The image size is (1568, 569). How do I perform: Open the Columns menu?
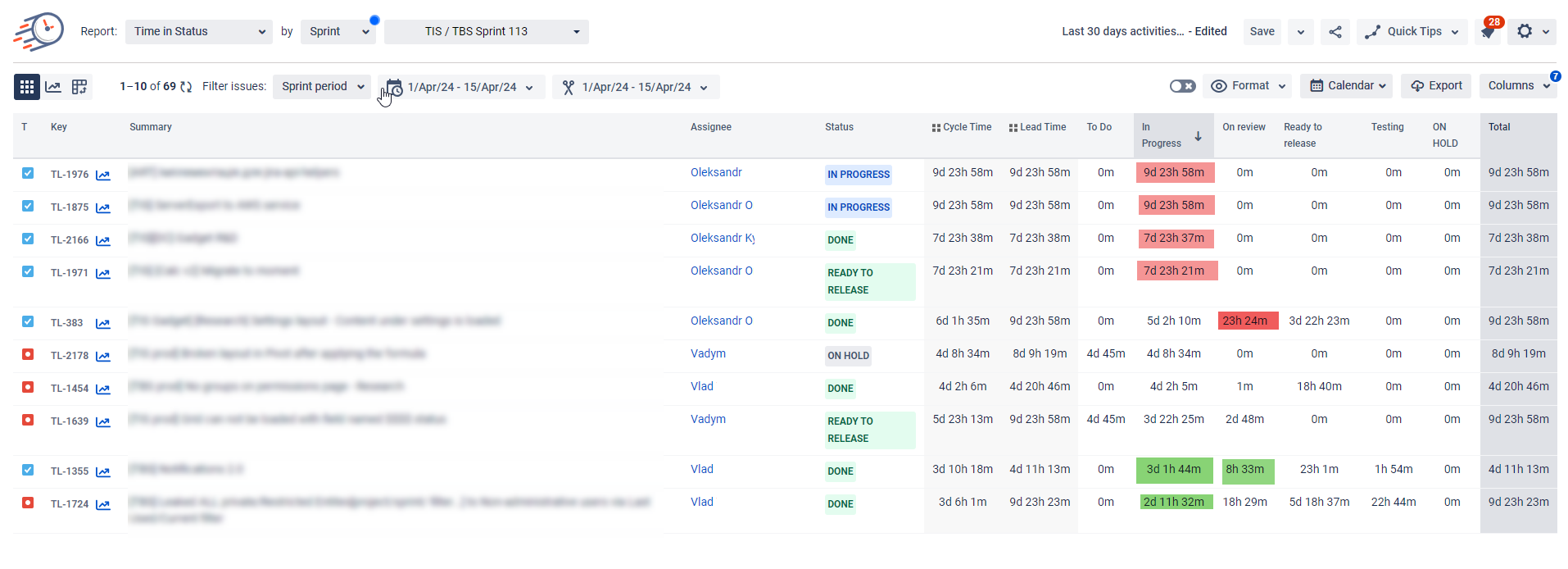coord(1517,86)
